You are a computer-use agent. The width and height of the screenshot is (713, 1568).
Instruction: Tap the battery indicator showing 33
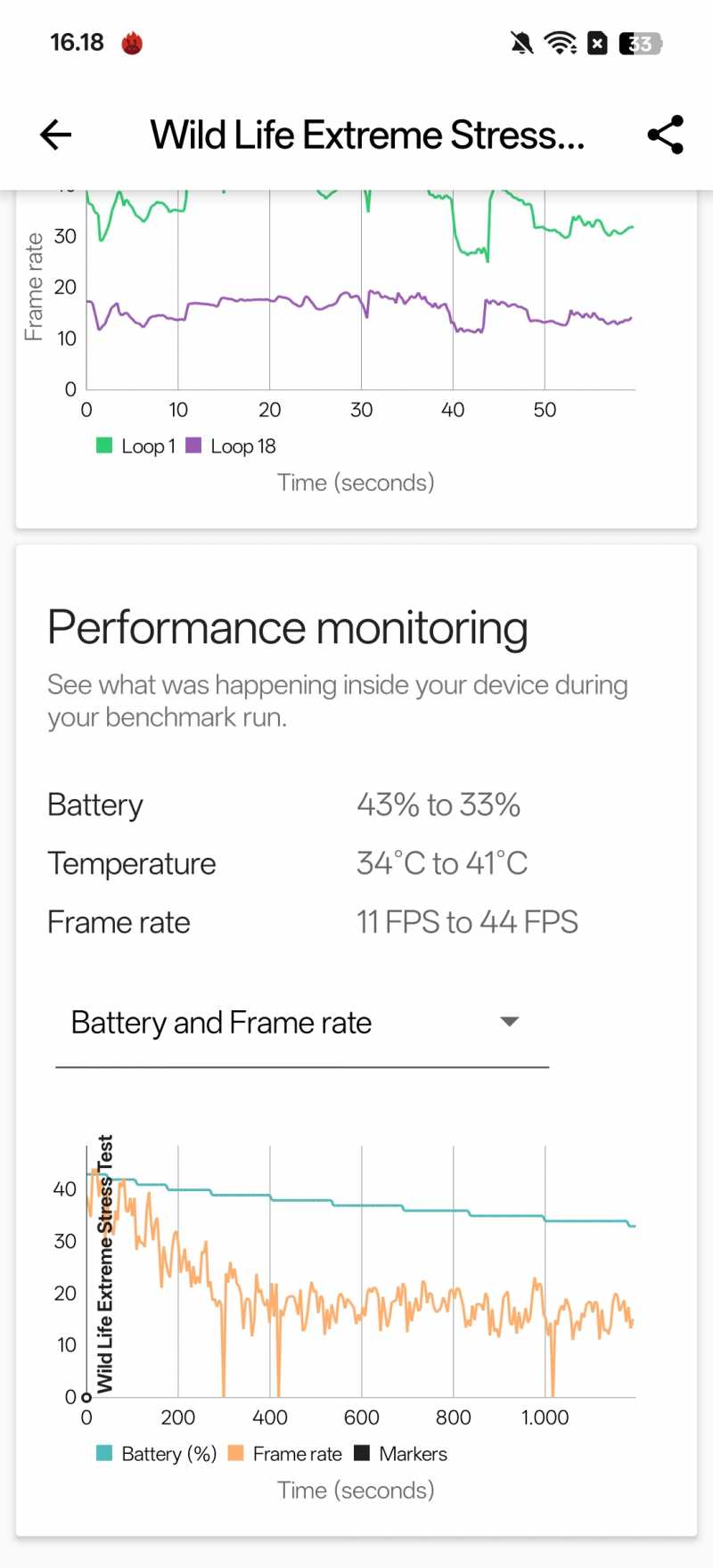[640, 43]
